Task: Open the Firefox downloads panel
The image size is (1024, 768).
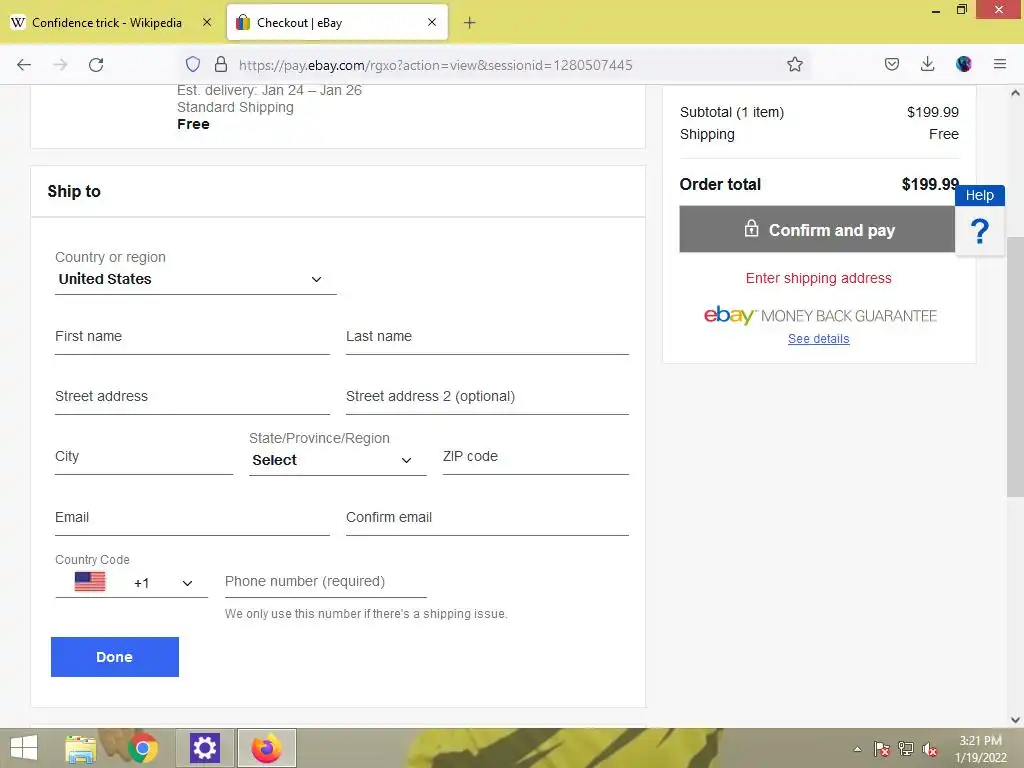Action: [x=927, y=64]
